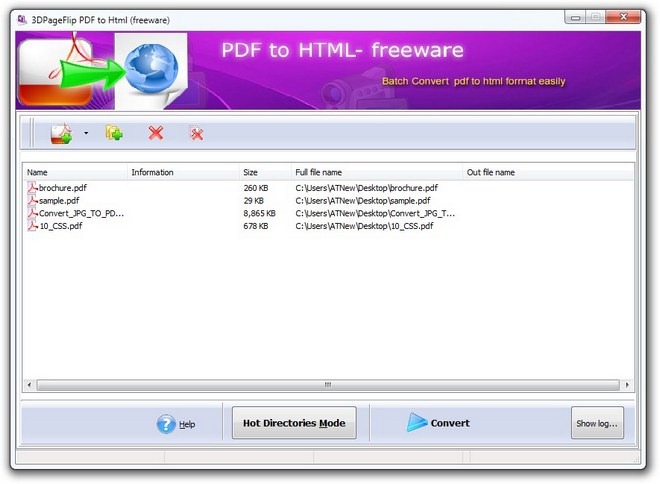The height and width of the screenshot is (484, 660).
Task: Click the Convert button
Action: (438, 423)
